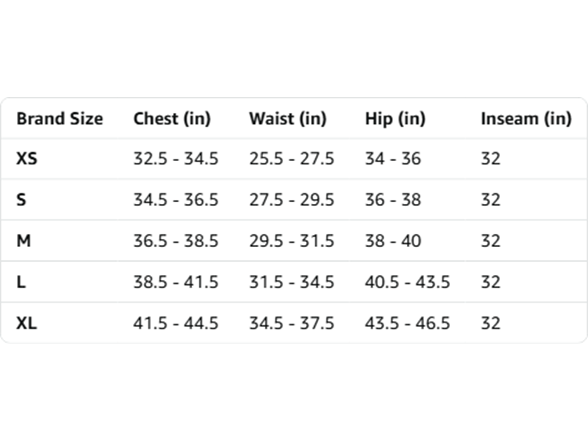
Task: Click waist value 25.5 - 27.5
Action: pos(292,159)
